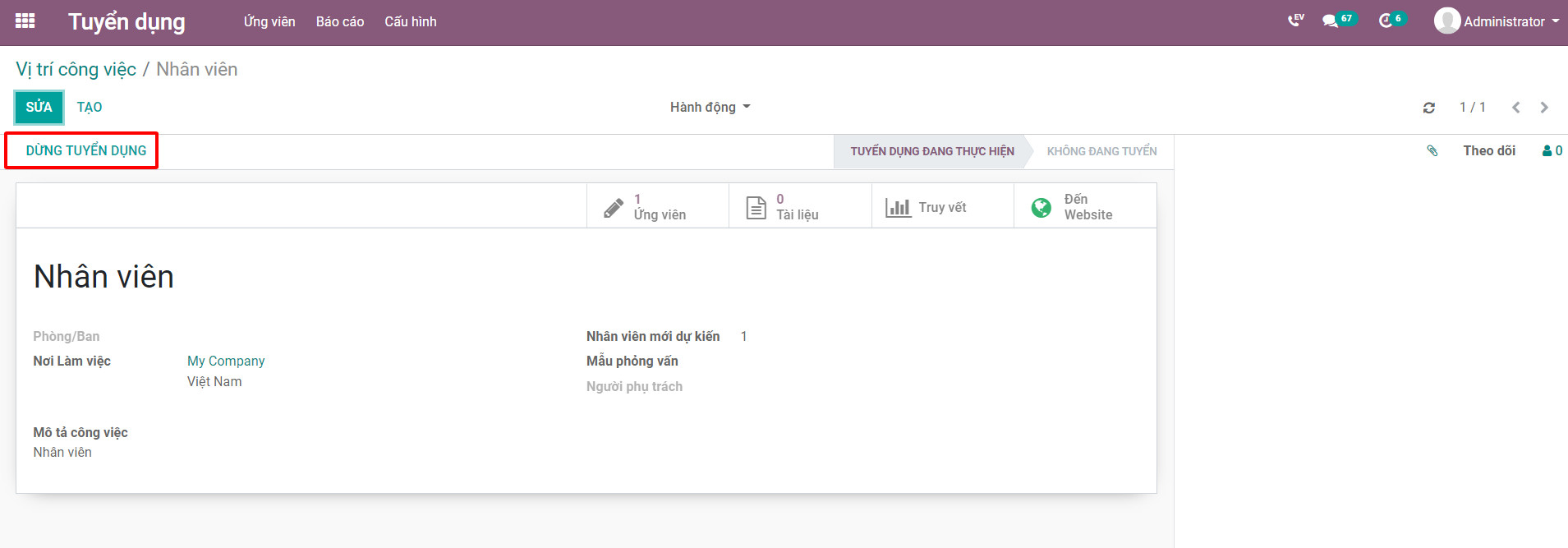
Task: Click the phone call icon in header
Action: click(1295, 21)
